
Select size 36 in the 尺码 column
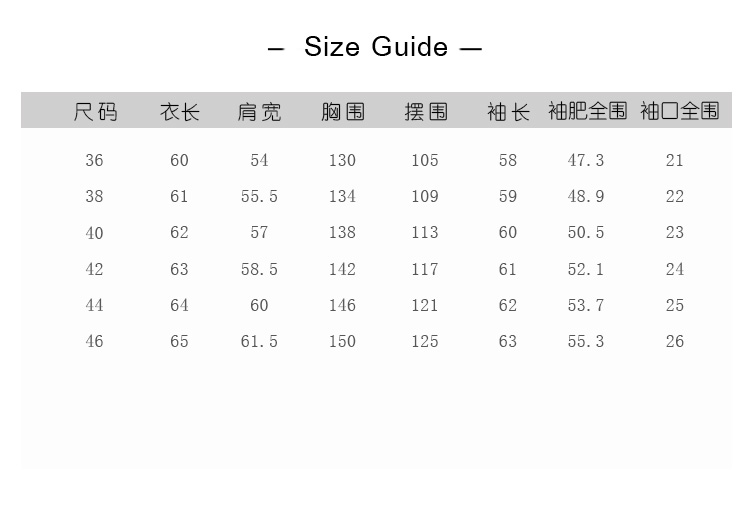[94, 161]
